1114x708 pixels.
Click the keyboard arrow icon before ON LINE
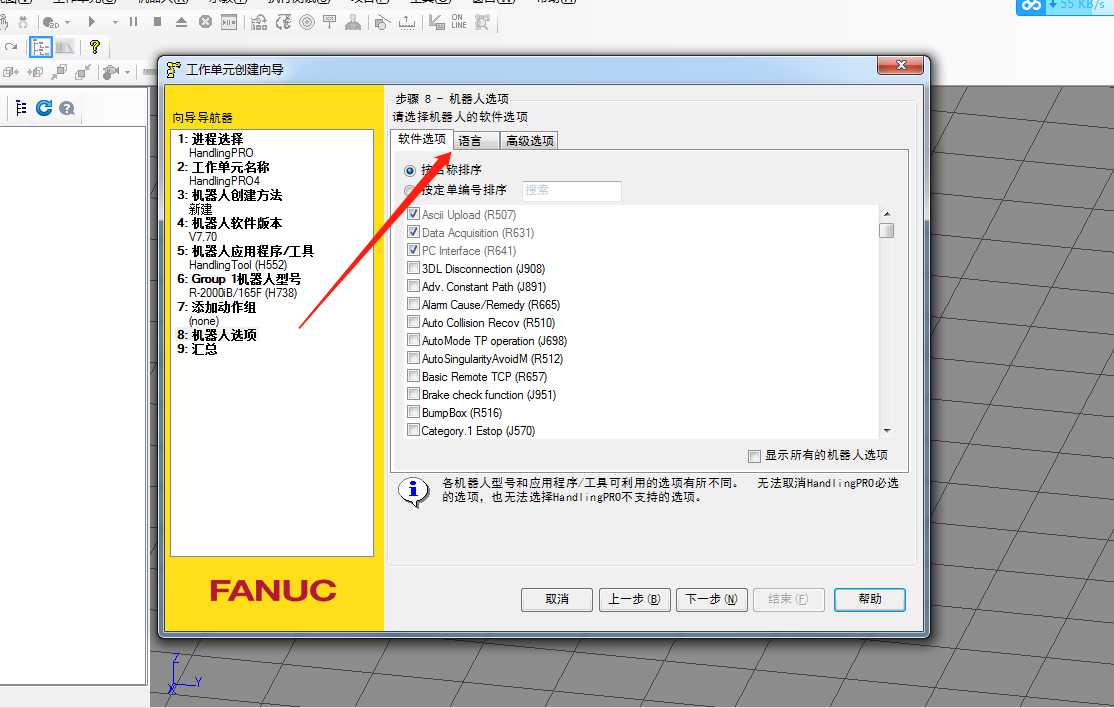[x=436, y=22]
